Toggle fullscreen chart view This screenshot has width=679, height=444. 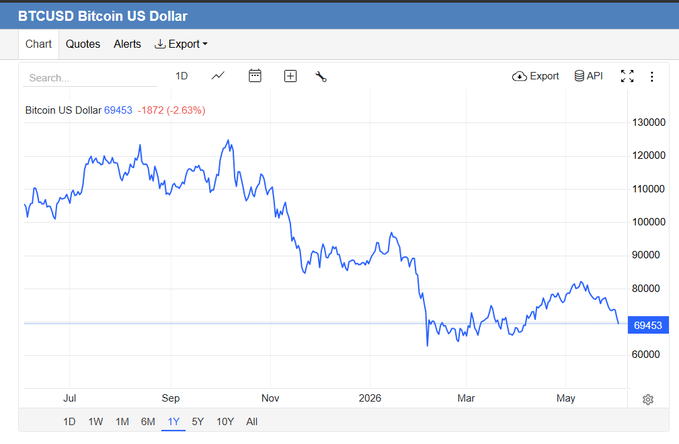(627, 76)
